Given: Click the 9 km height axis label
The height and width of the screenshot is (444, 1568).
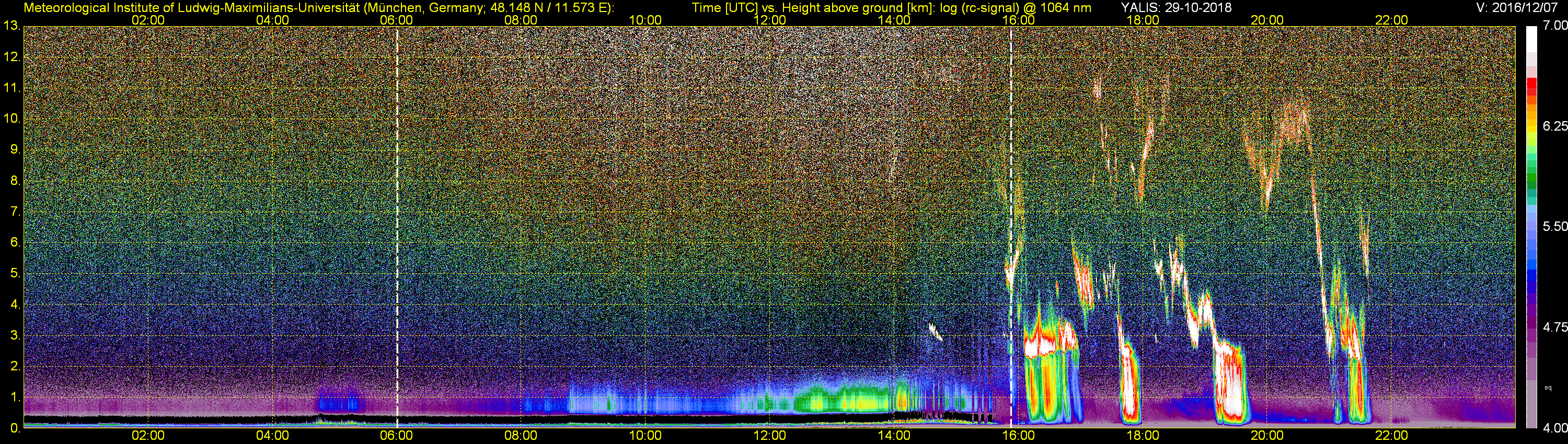Looking at the screenshot, I should (x=16, y=150).
